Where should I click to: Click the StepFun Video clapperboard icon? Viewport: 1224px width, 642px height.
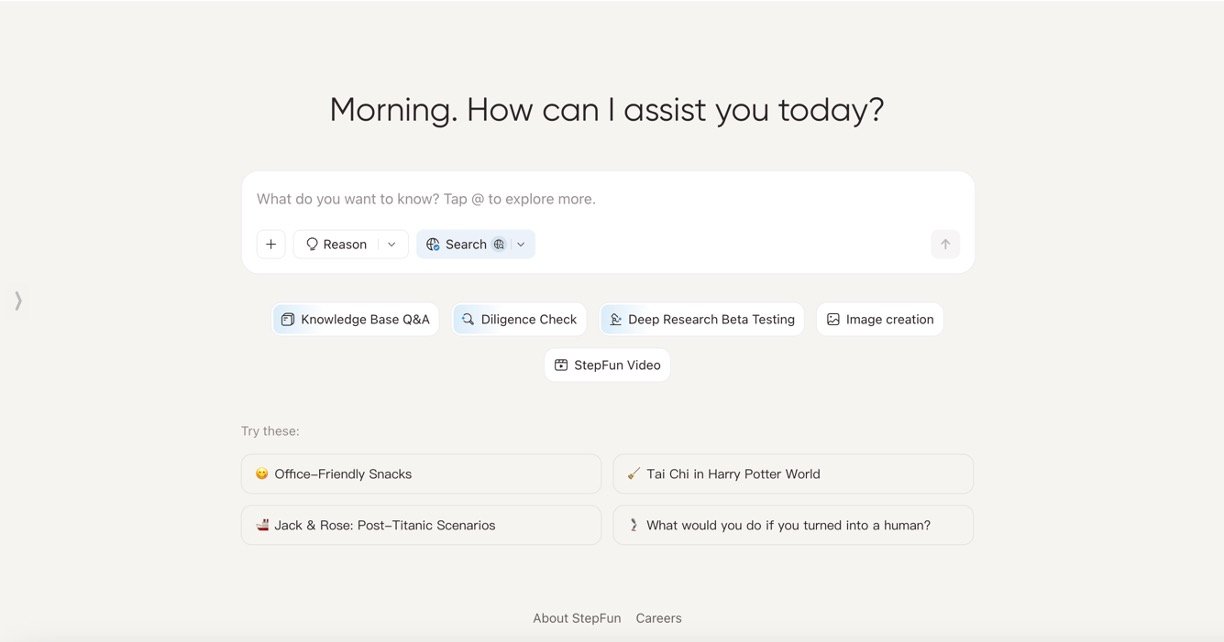560,364
